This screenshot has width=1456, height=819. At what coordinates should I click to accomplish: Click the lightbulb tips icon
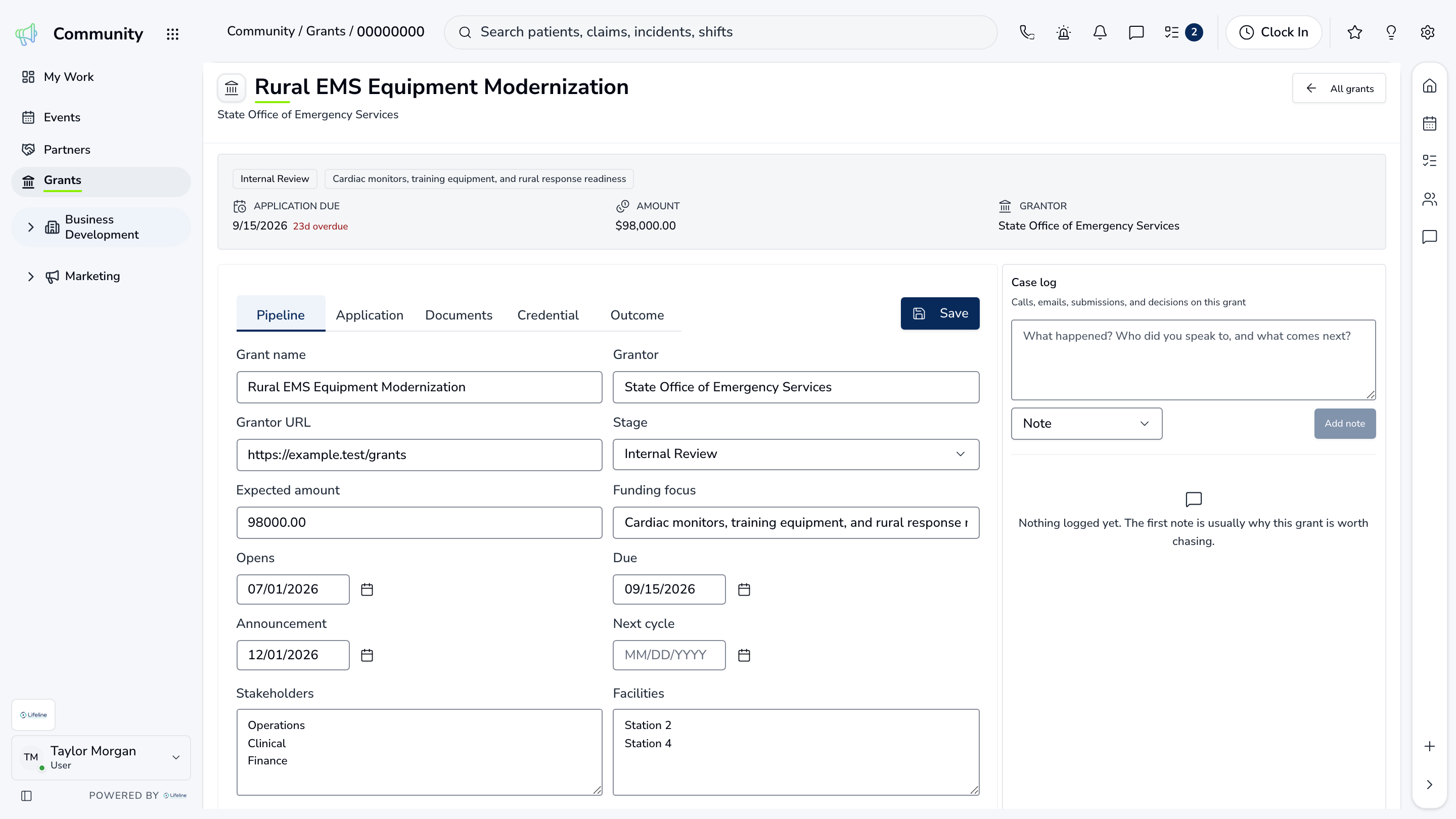point(1391,32)
